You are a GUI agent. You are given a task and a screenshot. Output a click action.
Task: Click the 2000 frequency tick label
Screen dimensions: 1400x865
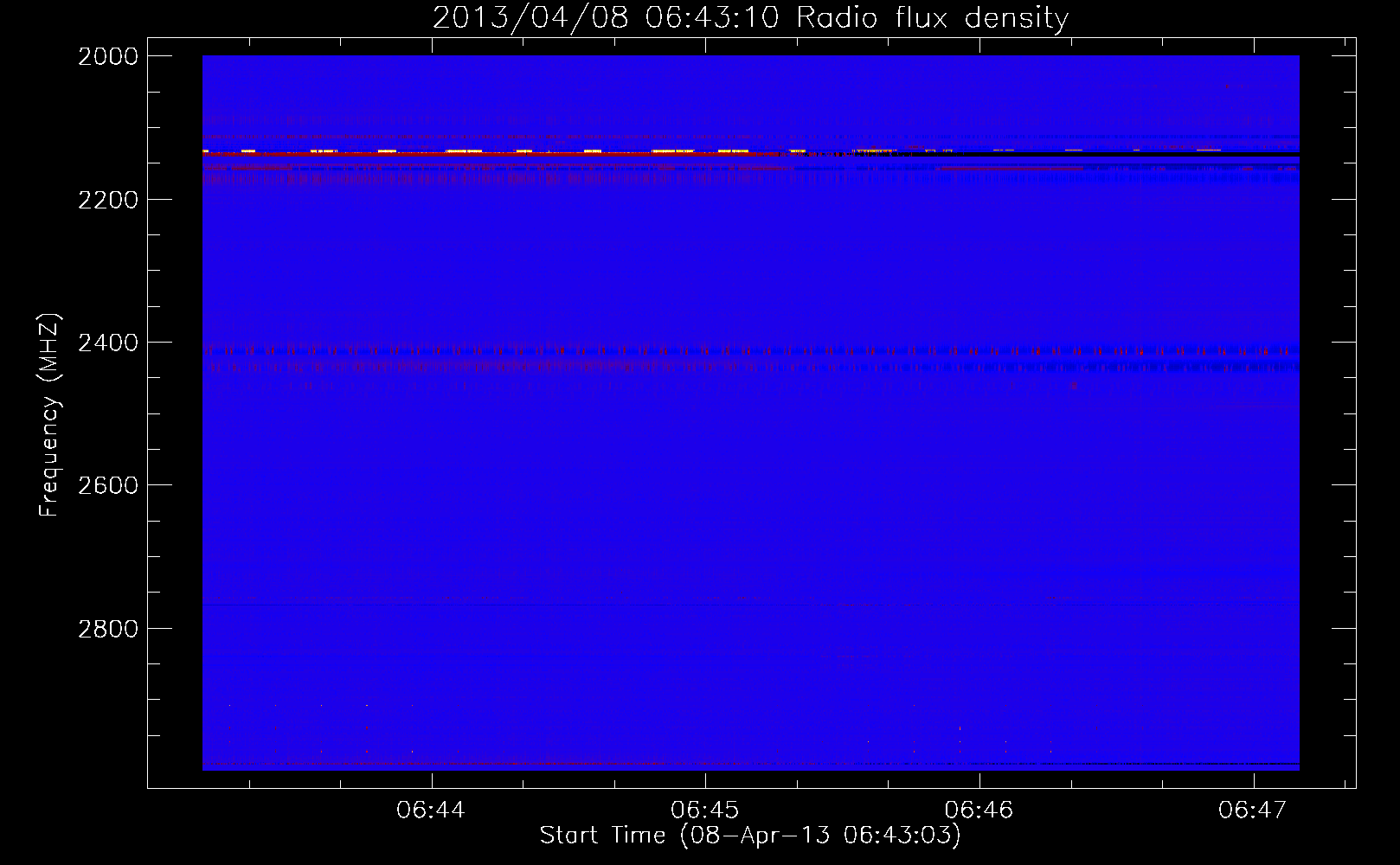coord(108,56)
